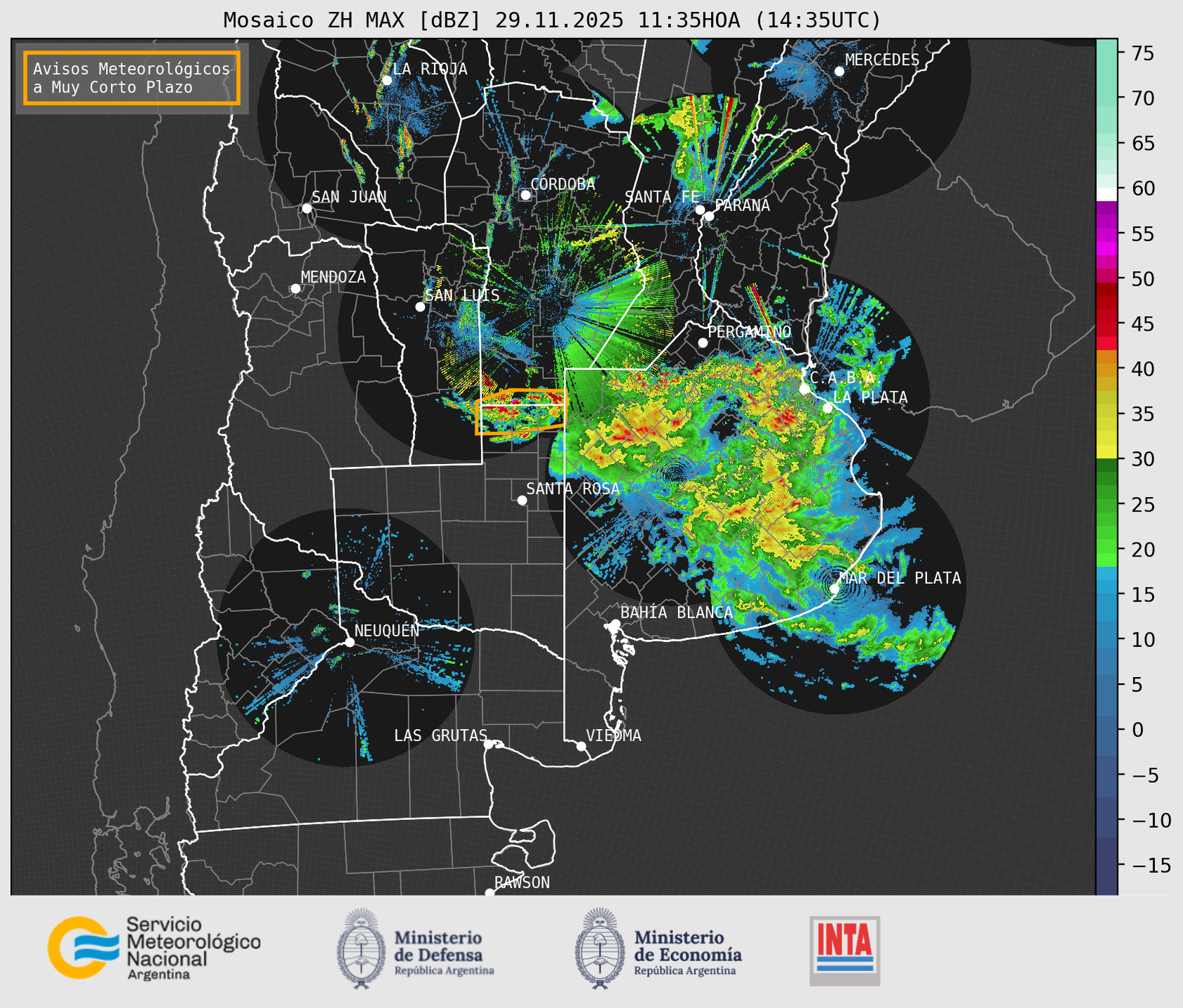Click the orange warning polygon near San Luis border
This screenshot has height=1008, width=1183.
coord(520,412)
